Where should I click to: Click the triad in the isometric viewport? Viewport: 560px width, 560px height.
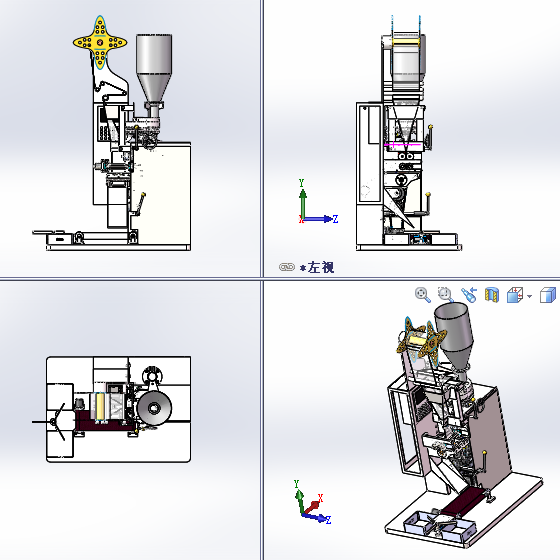click(x=313, y=502)
